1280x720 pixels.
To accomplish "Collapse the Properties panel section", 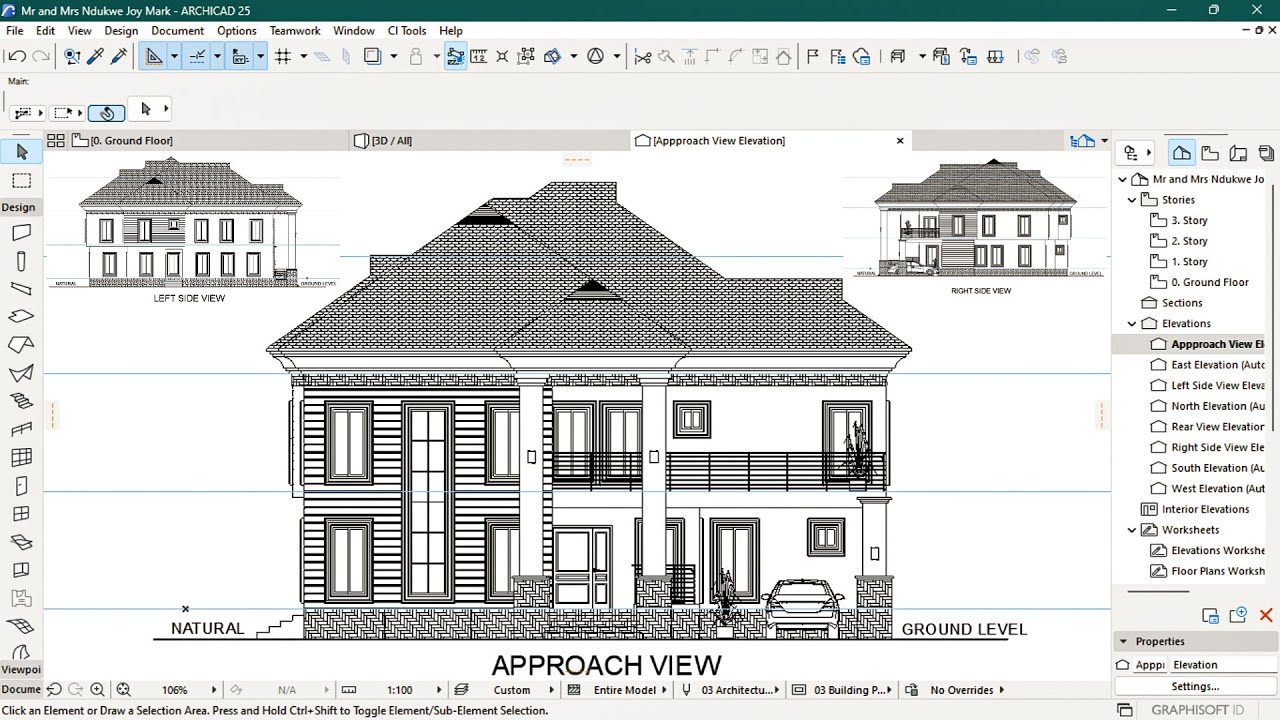I will tap(1123, 642).
